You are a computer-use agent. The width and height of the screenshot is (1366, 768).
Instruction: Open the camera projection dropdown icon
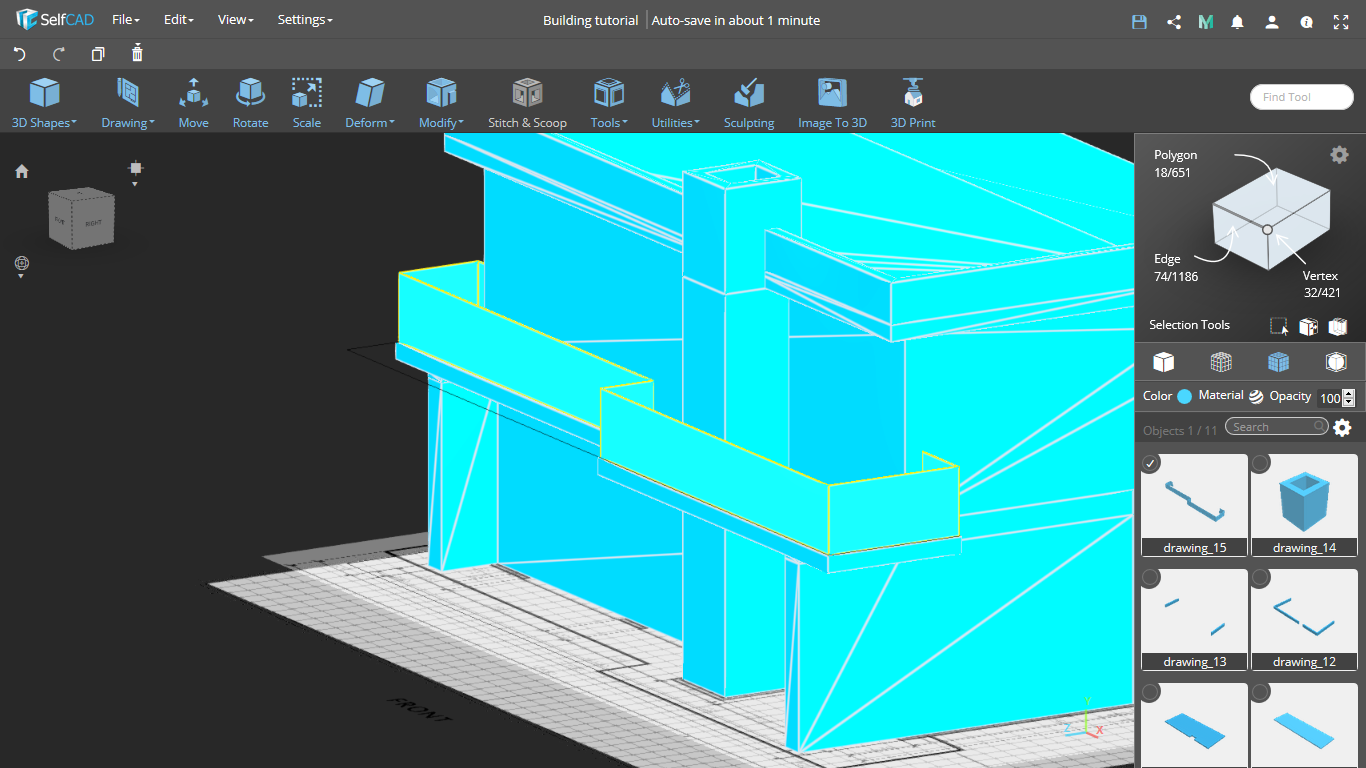click(x=22, y=266)
